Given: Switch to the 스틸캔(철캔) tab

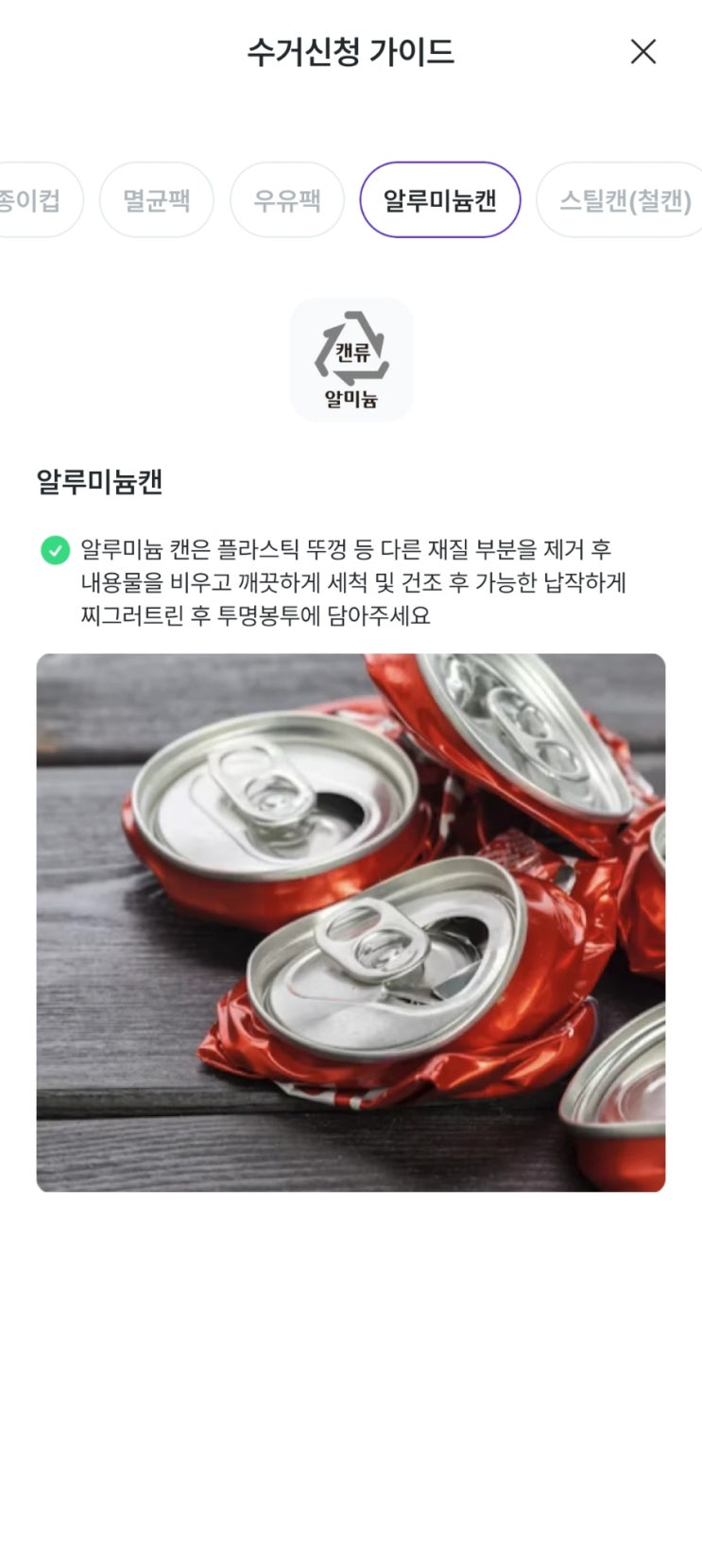Looking at the screenshot, I should click(621, 200).
